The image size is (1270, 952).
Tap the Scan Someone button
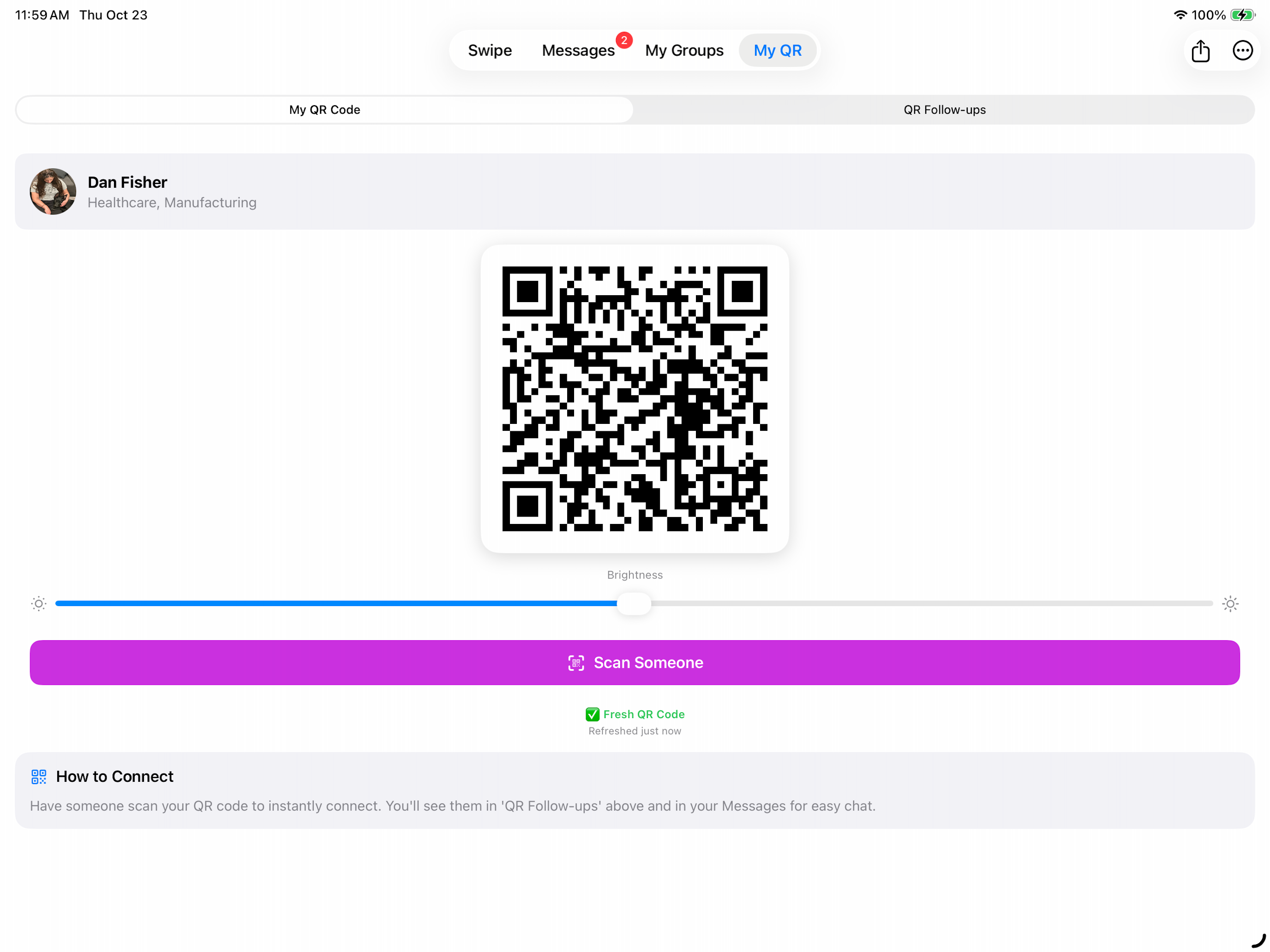[x=635, y=663]
